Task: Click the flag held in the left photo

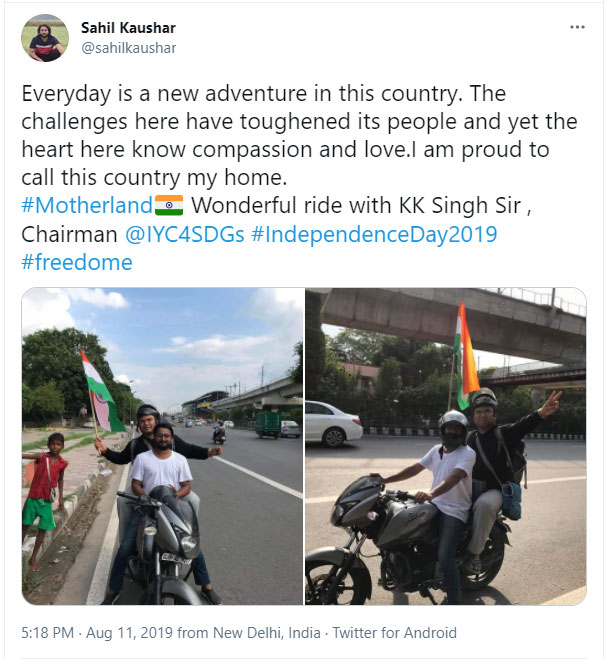Action: pos(102,392)
